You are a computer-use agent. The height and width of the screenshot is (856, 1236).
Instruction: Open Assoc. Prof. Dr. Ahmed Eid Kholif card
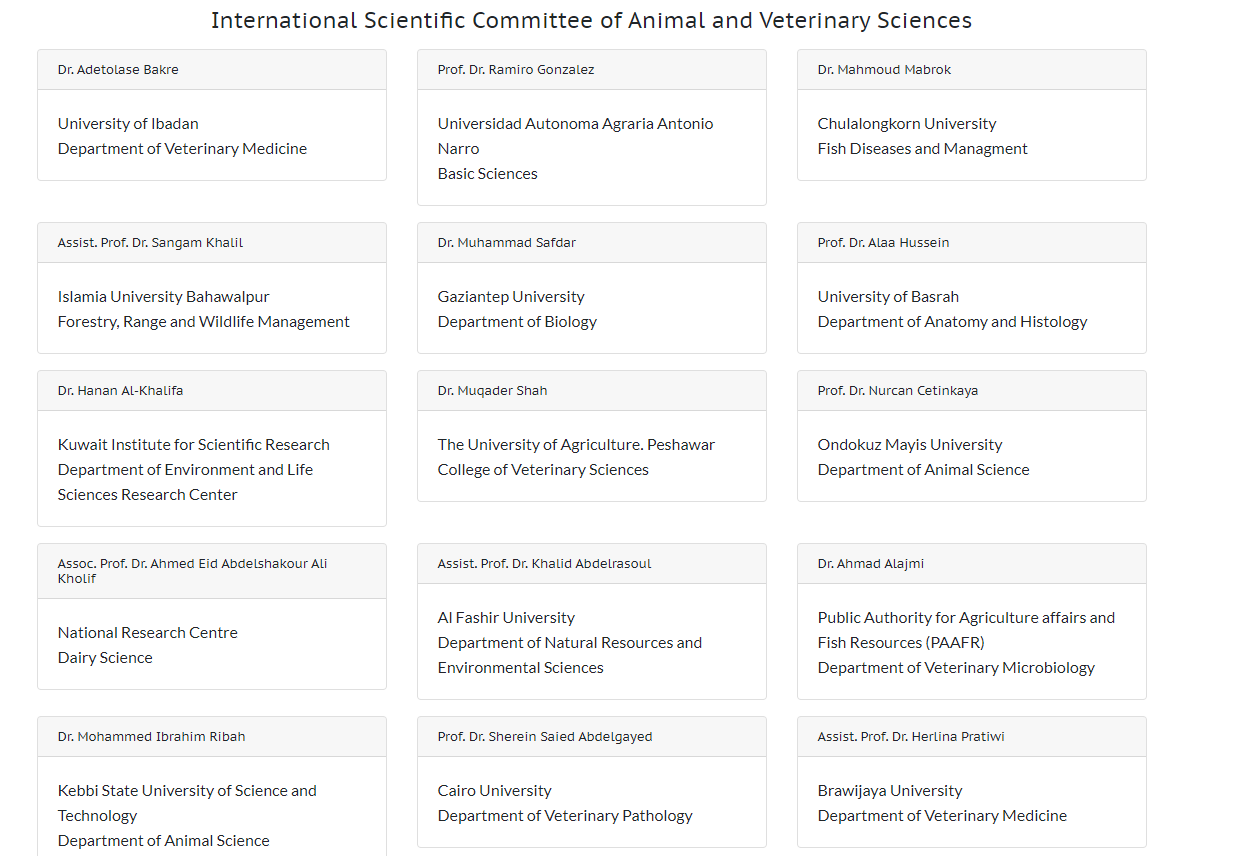(212, 616)
